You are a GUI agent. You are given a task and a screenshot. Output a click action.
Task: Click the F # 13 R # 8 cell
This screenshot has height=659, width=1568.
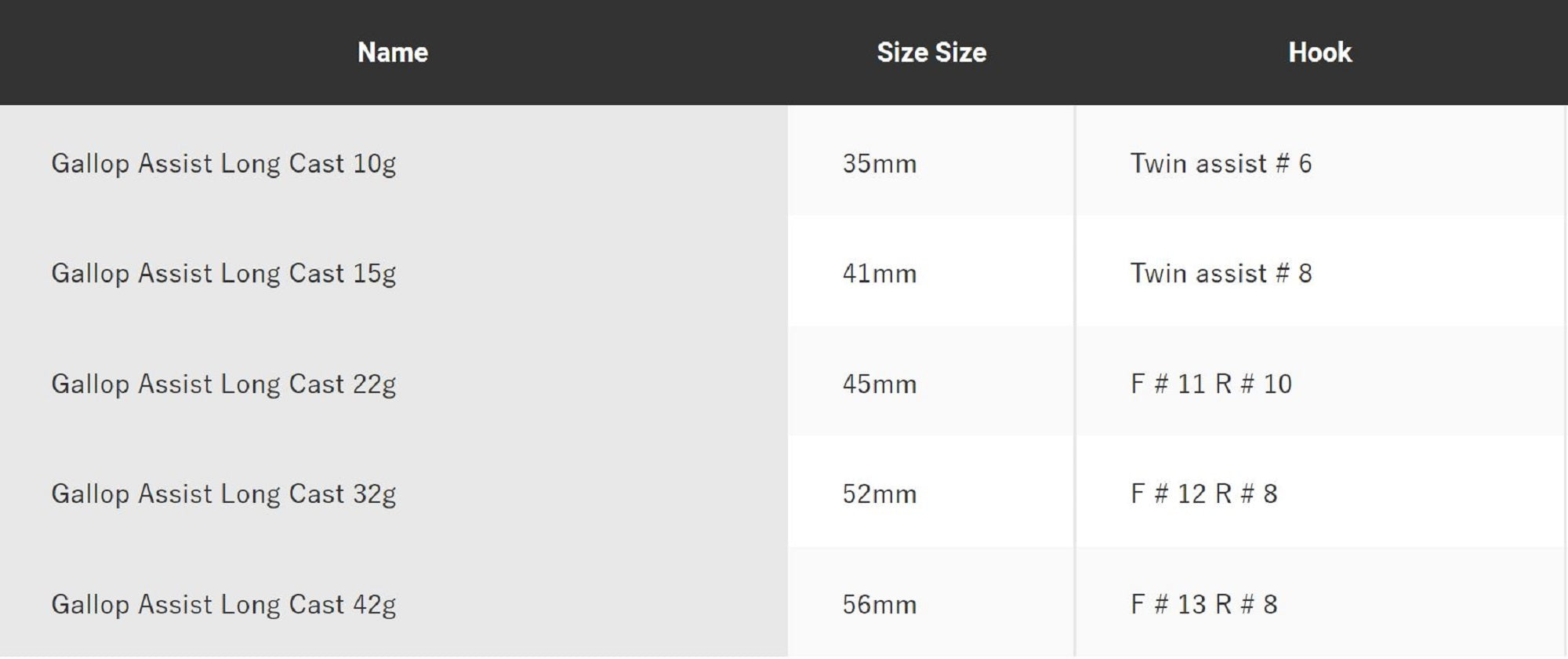pyautogui.click(x=1204, y=604)
